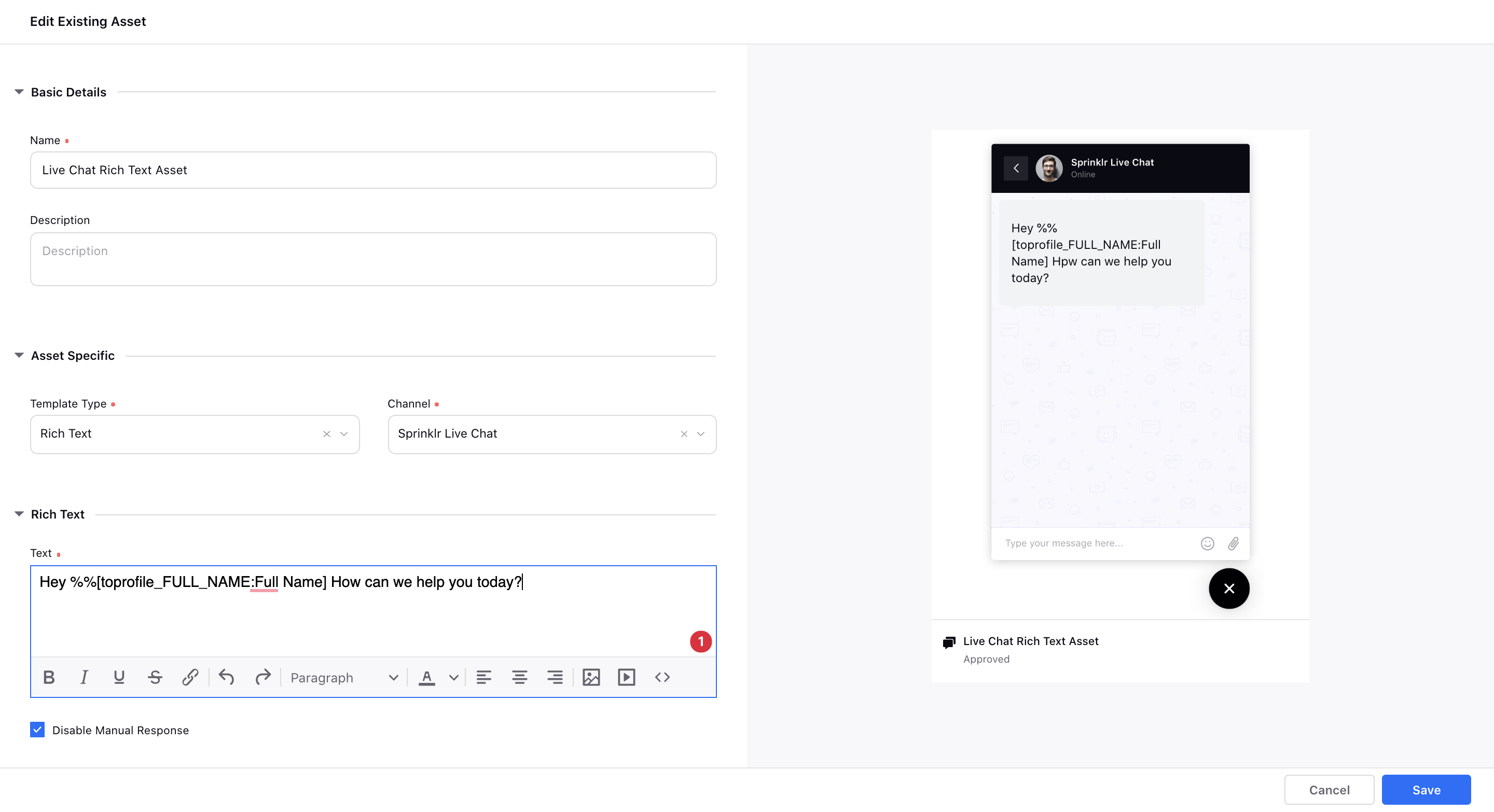Viewport: 1494px width, 812px height.
Task: Toggle the source code view
Action: point(662,677)
